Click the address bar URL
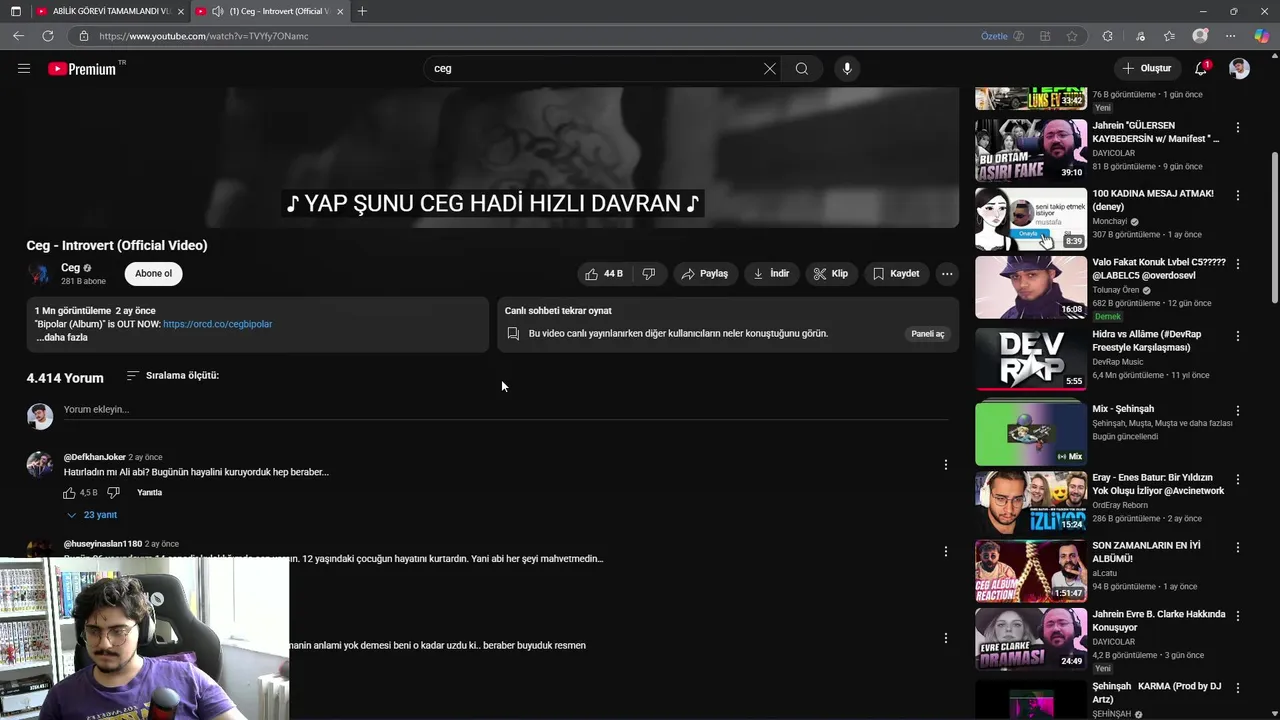The width and height of the screenshot is (1280, 720). pos(204,36)
